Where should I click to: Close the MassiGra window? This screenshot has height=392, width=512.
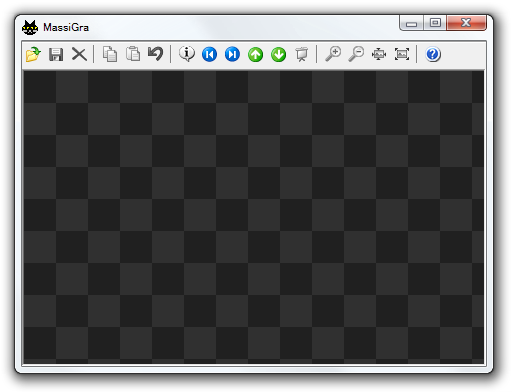point(466,23)
